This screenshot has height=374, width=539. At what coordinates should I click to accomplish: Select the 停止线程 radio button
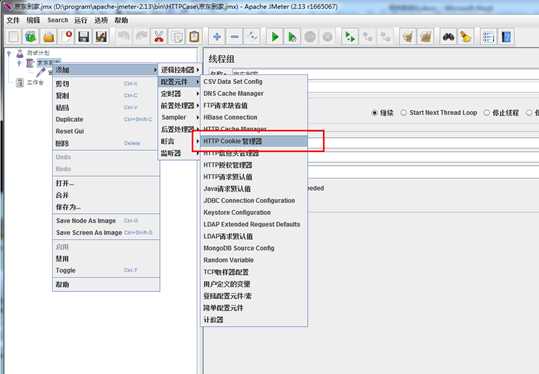coord(487,113)
